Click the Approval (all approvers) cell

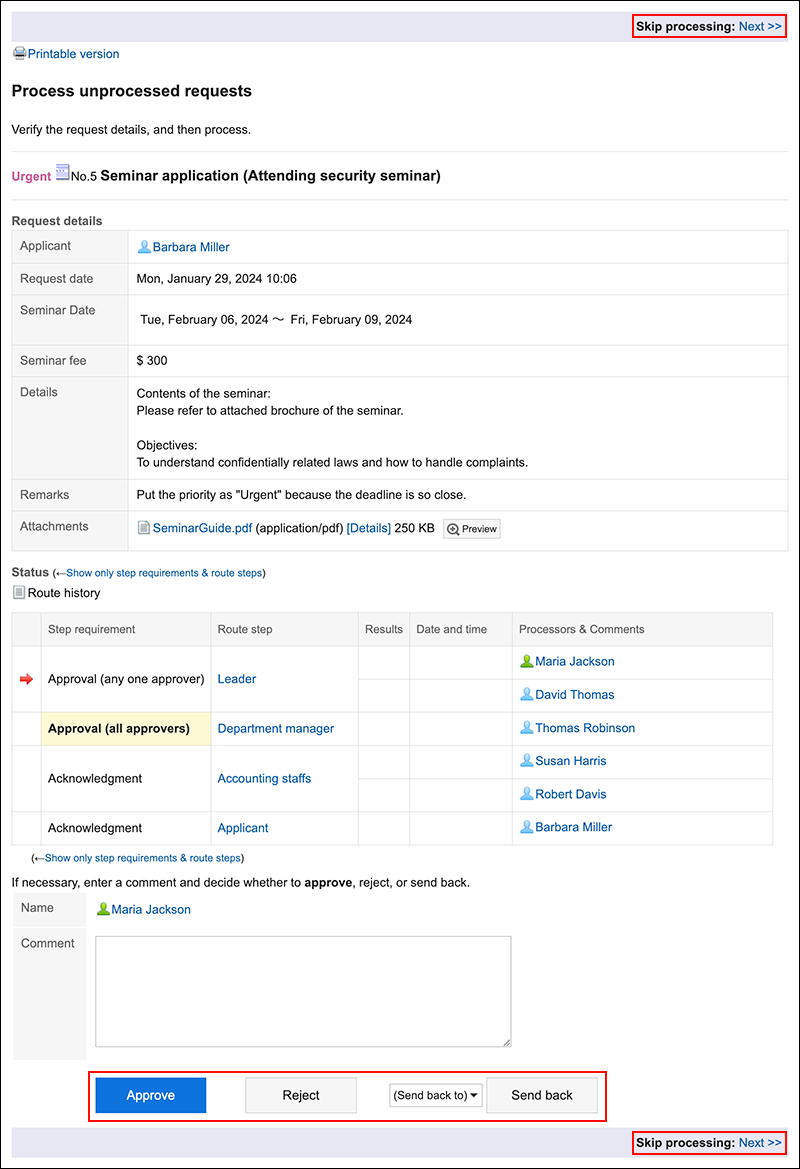pyautogui.click(x=125, y=728)
